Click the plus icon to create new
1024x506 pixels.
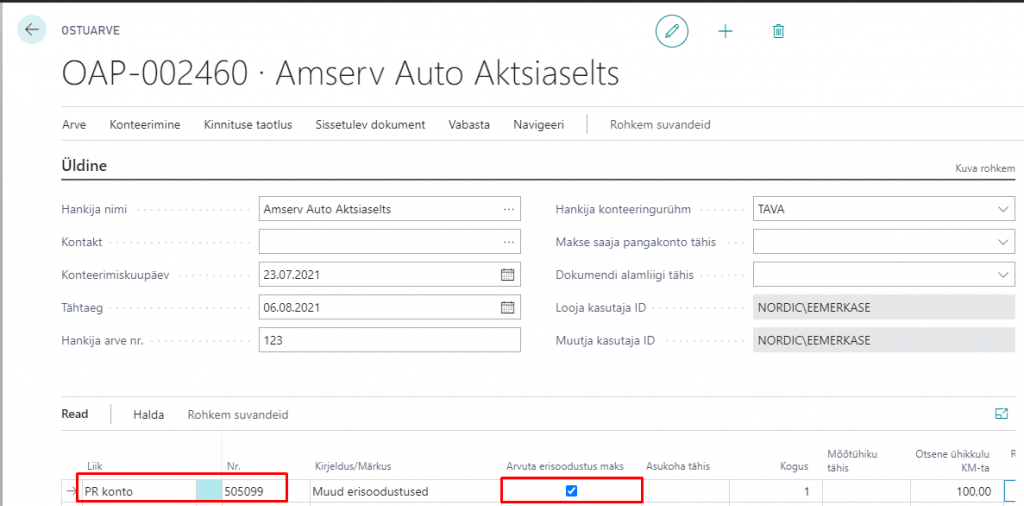click(726, 31)
